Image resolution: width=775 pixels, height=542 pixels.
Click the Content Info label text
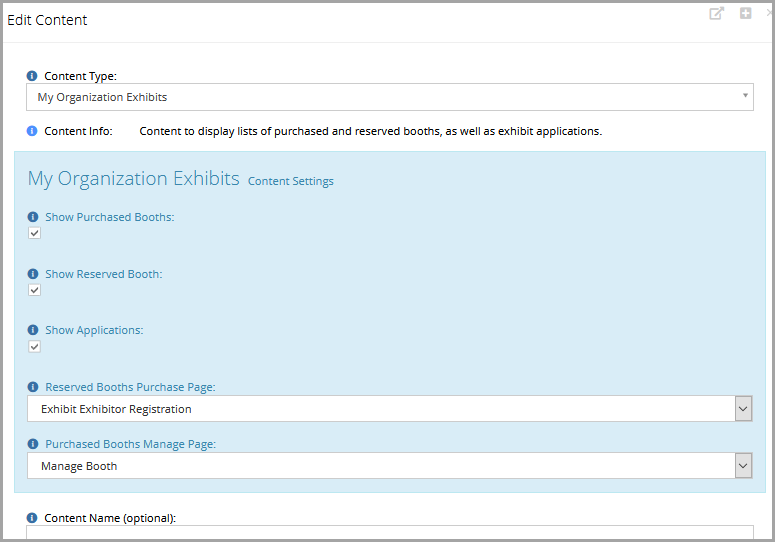(79, 131)
